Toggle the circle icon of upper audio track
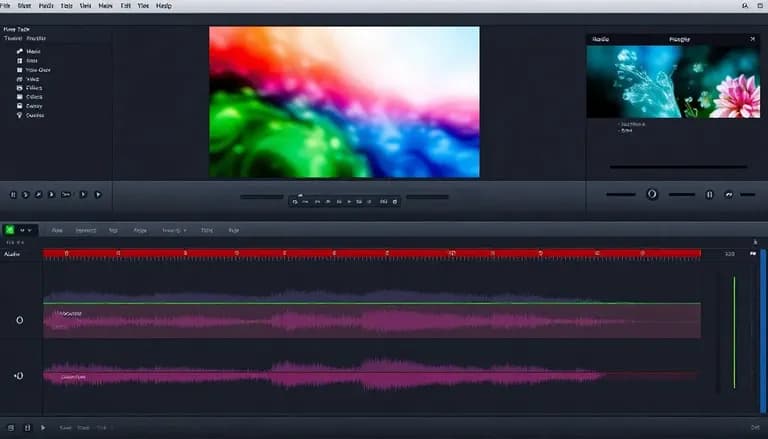Image resolution: width=768 pixels, height=439 pixels. click(x=20, y=320)
